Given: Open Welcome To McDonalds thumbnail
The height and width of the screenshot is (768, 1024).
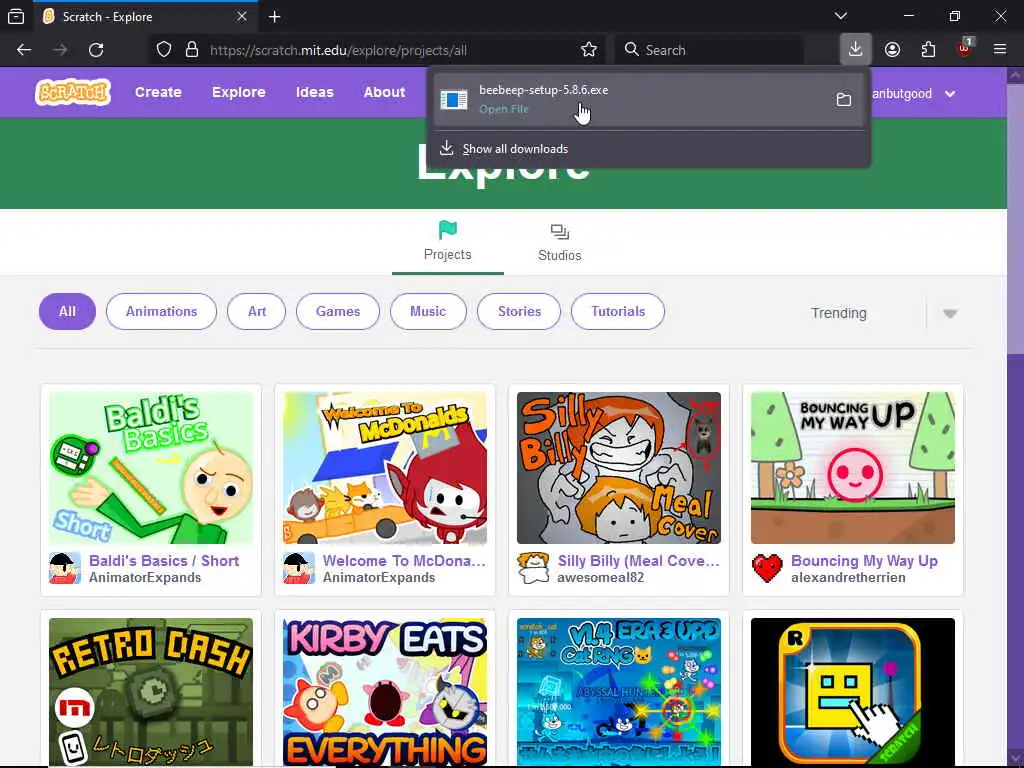Looking at the screenshot, I should pyautogui.click(x=385, y=468).
